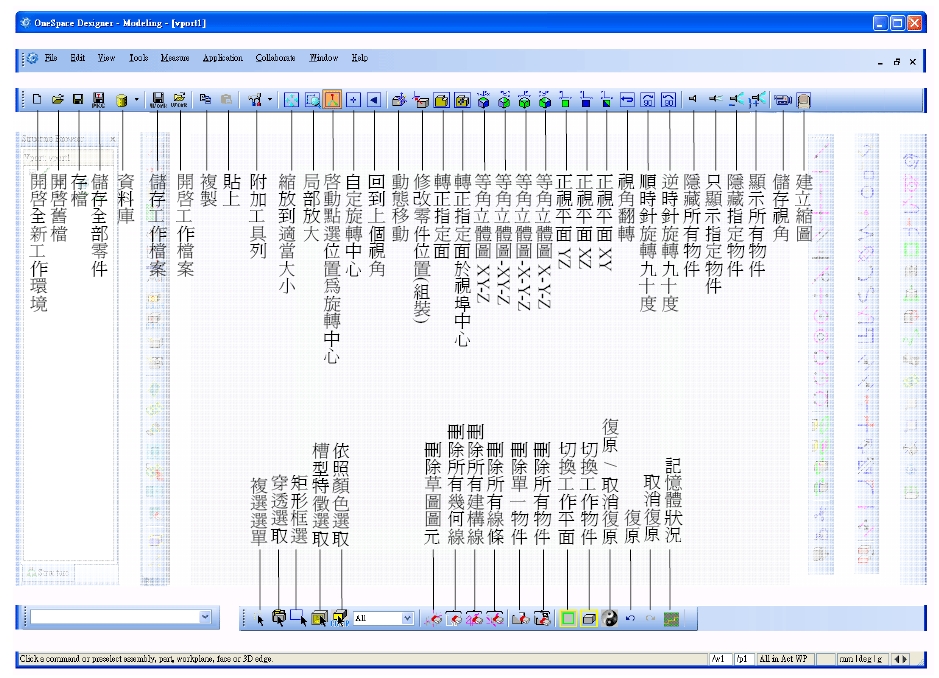Open the Edit menu
Viewport: 939px width, 678px height.
[77, 58]
